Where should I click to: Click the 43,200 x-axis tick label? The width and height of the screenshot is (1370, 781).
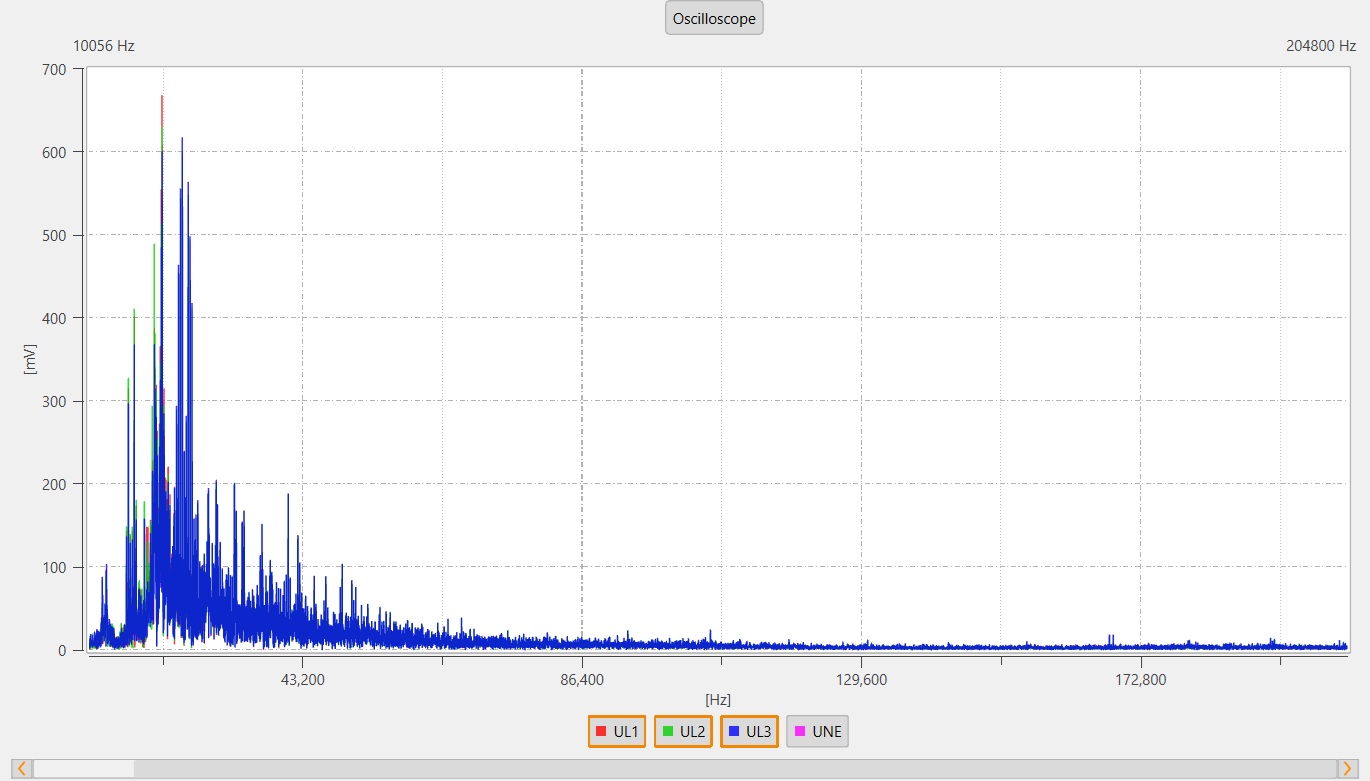[302, 680]
